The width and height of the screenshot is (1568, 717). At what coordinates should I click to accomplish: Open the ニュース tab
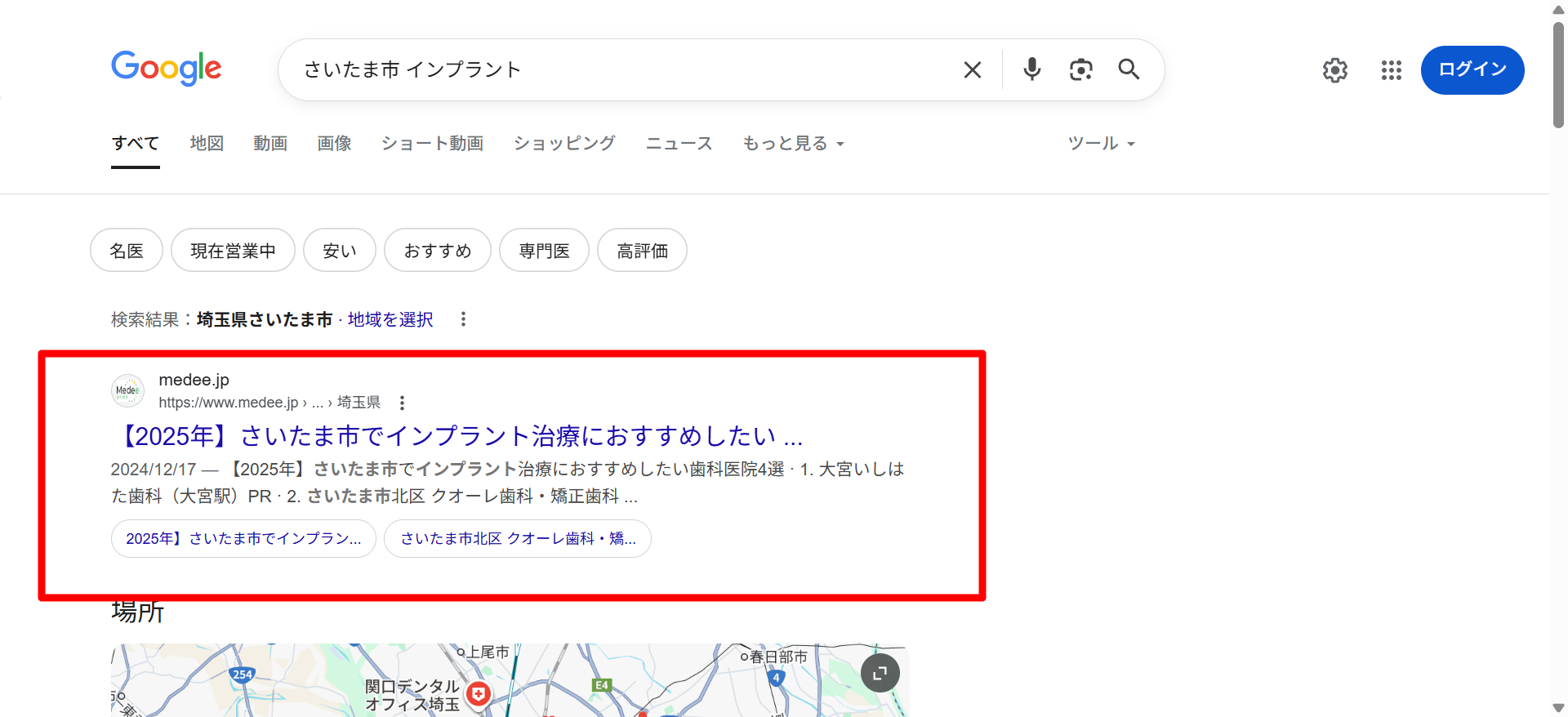(679, 143)
